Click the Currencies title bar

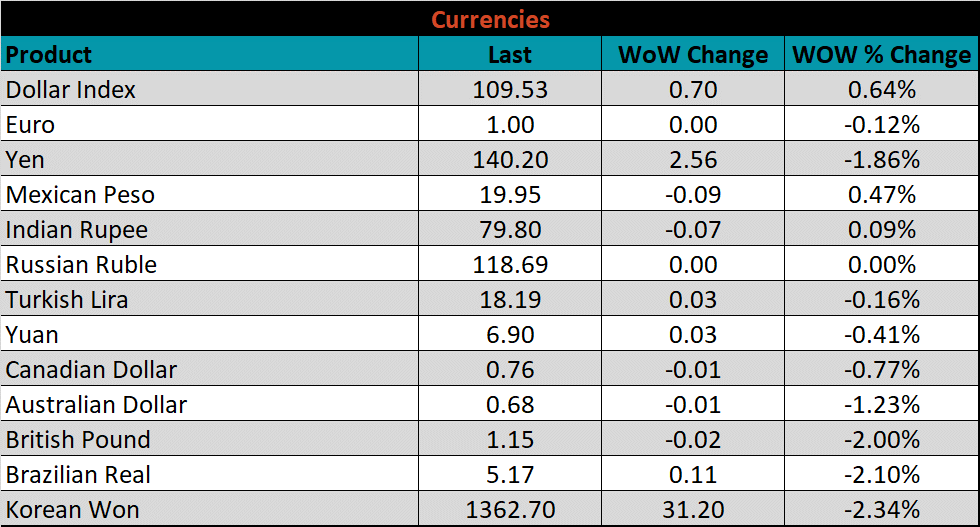click(x=490, y=19)
